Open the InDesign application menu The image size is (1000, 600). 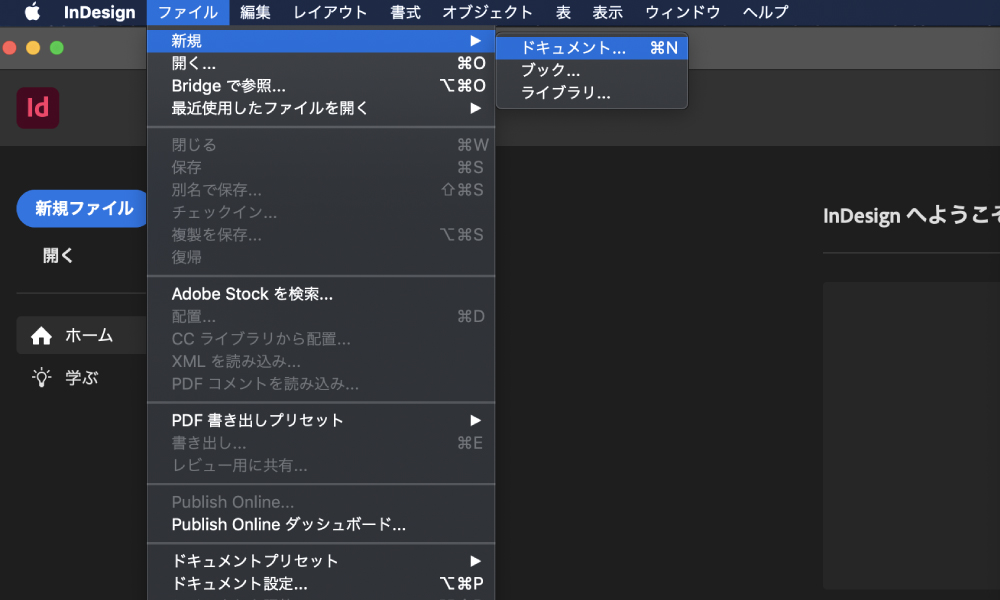pyautogui.click(x=99, y=12)
